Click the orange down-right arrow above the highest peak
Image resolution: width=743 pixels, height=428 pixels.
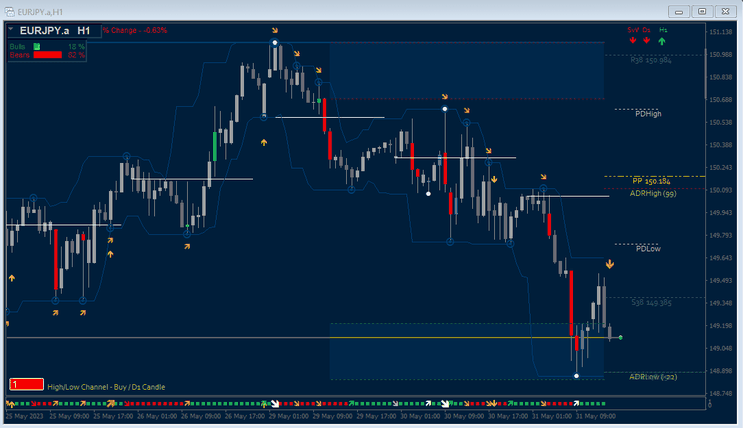(x=275, y=30)
